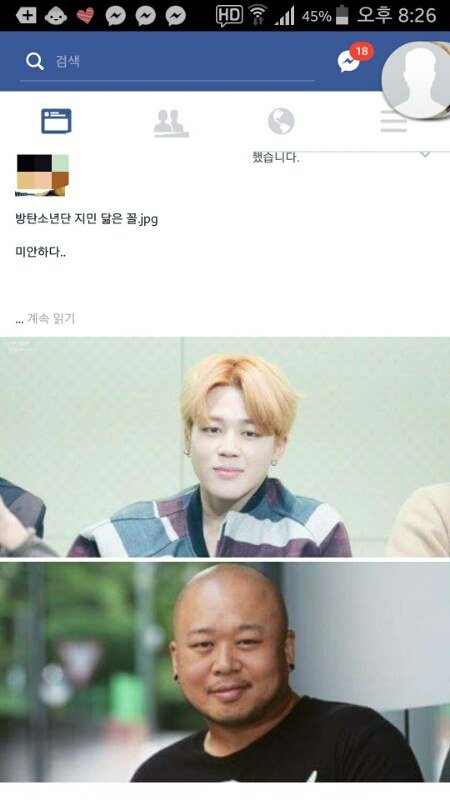Tap the post author's pixelated profile thumbnail
Viewport: 450px width, 800px height.
pos(42,175)
